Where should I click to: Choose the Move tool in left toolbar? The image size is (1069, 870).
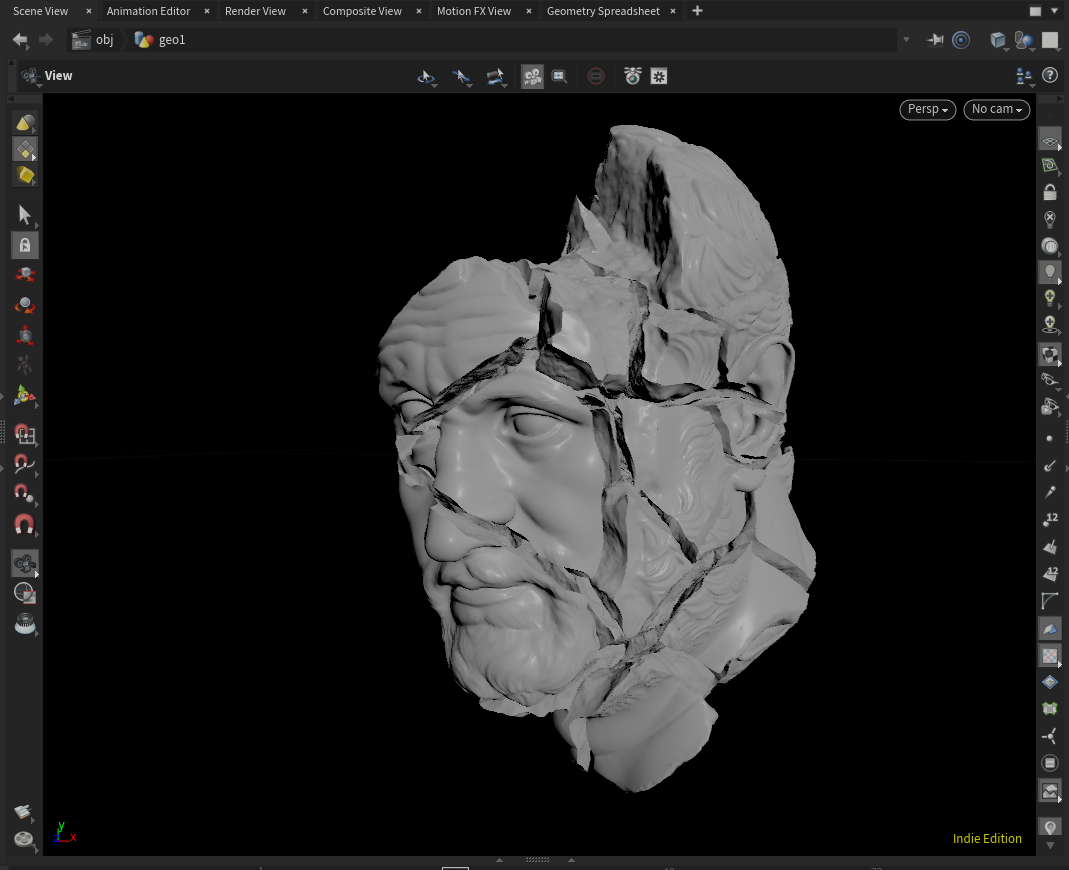(x=25, y=275)
